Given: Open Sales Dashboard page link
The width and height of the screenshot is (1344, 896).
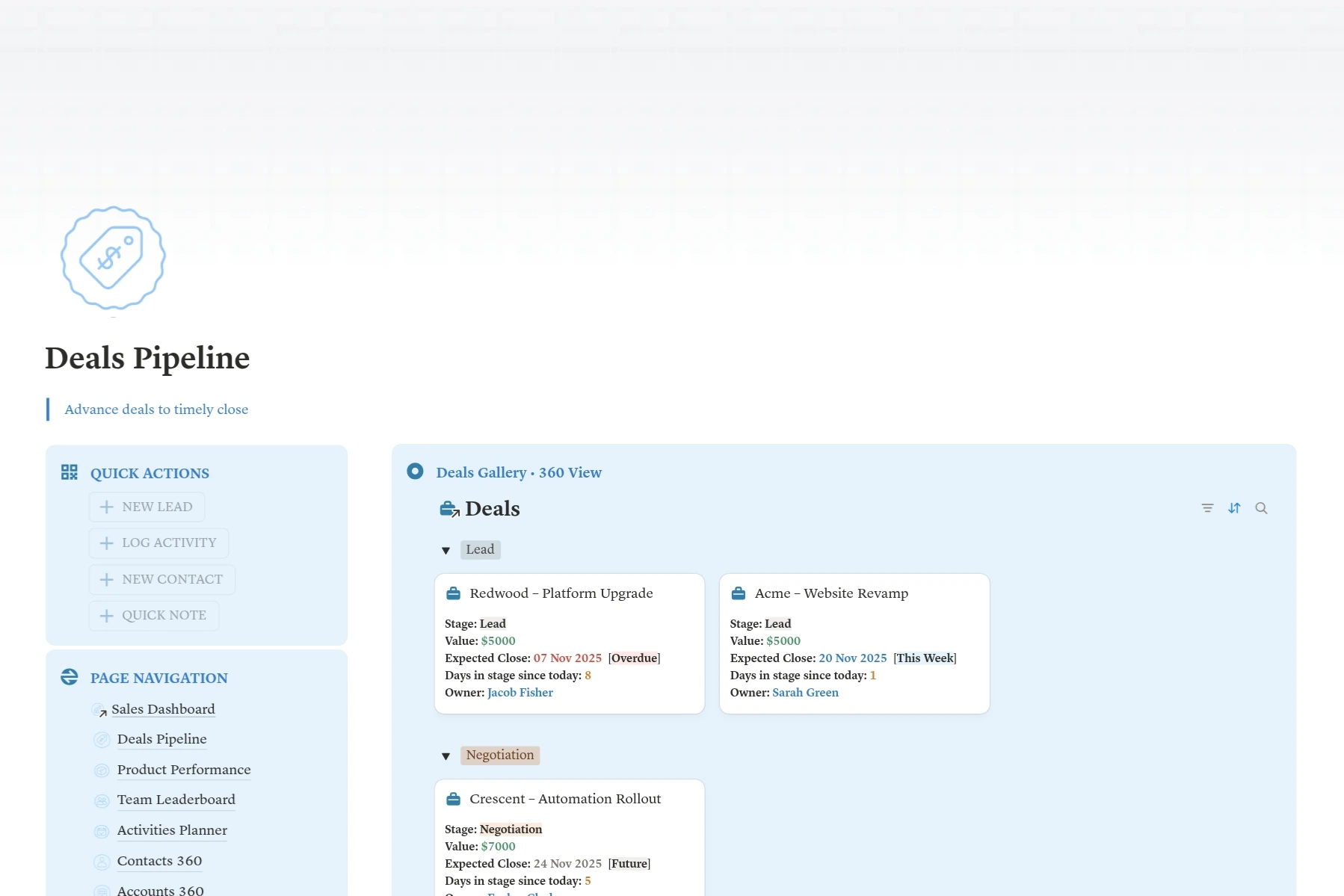Looking at the screenshot, I should coord(163,709).
